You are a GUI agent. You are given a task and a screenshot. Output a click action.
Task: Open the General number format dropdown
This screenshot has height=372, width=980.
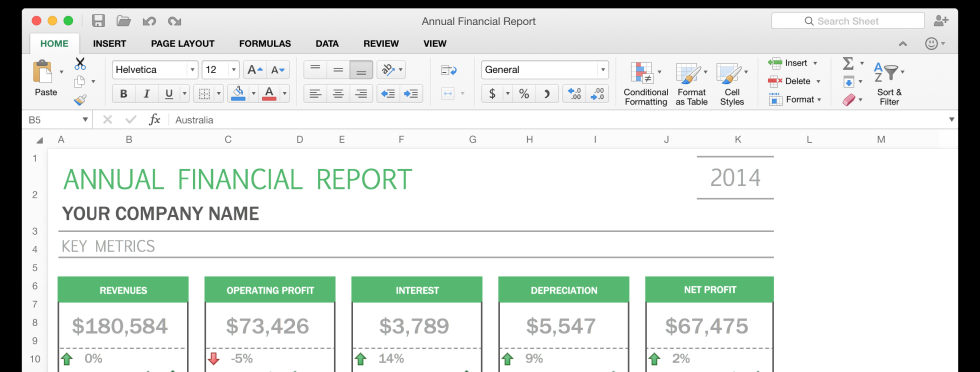[602, 70]
